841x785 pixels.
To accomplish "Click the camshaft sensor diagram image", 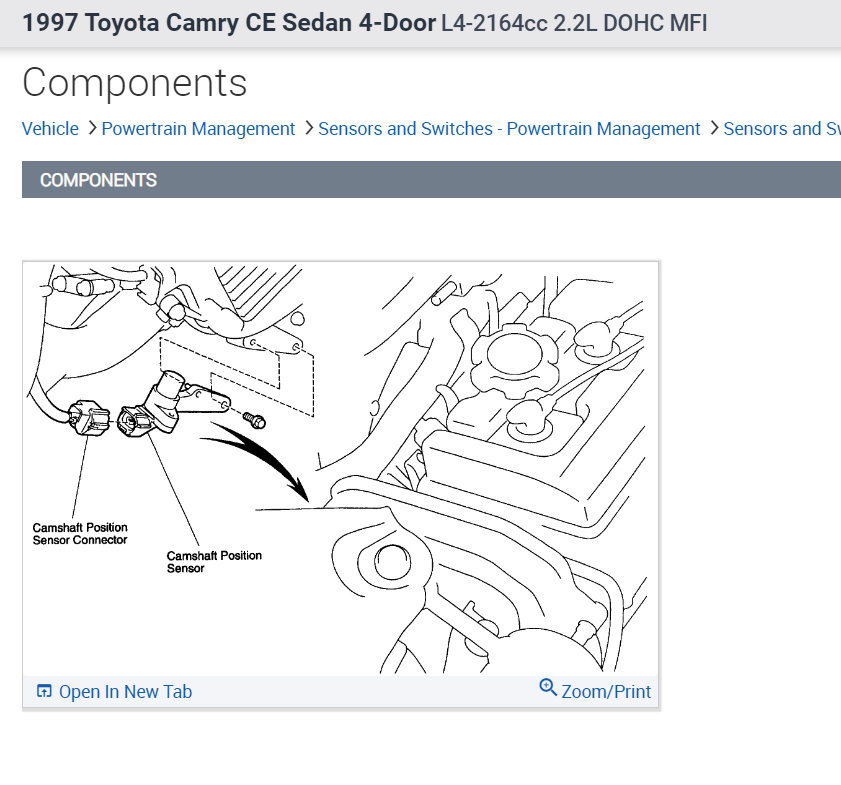I will (x=341, y=469).
